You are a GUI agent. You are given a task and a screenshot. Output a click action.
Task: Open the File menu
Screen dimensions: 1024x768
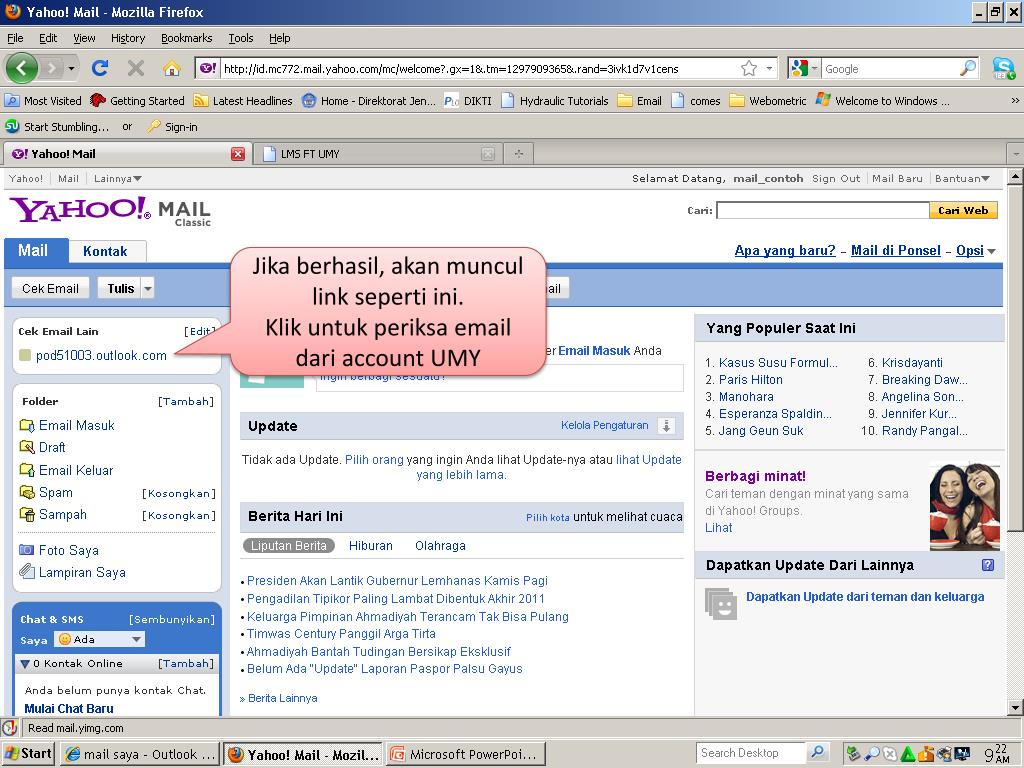[15, 38]
